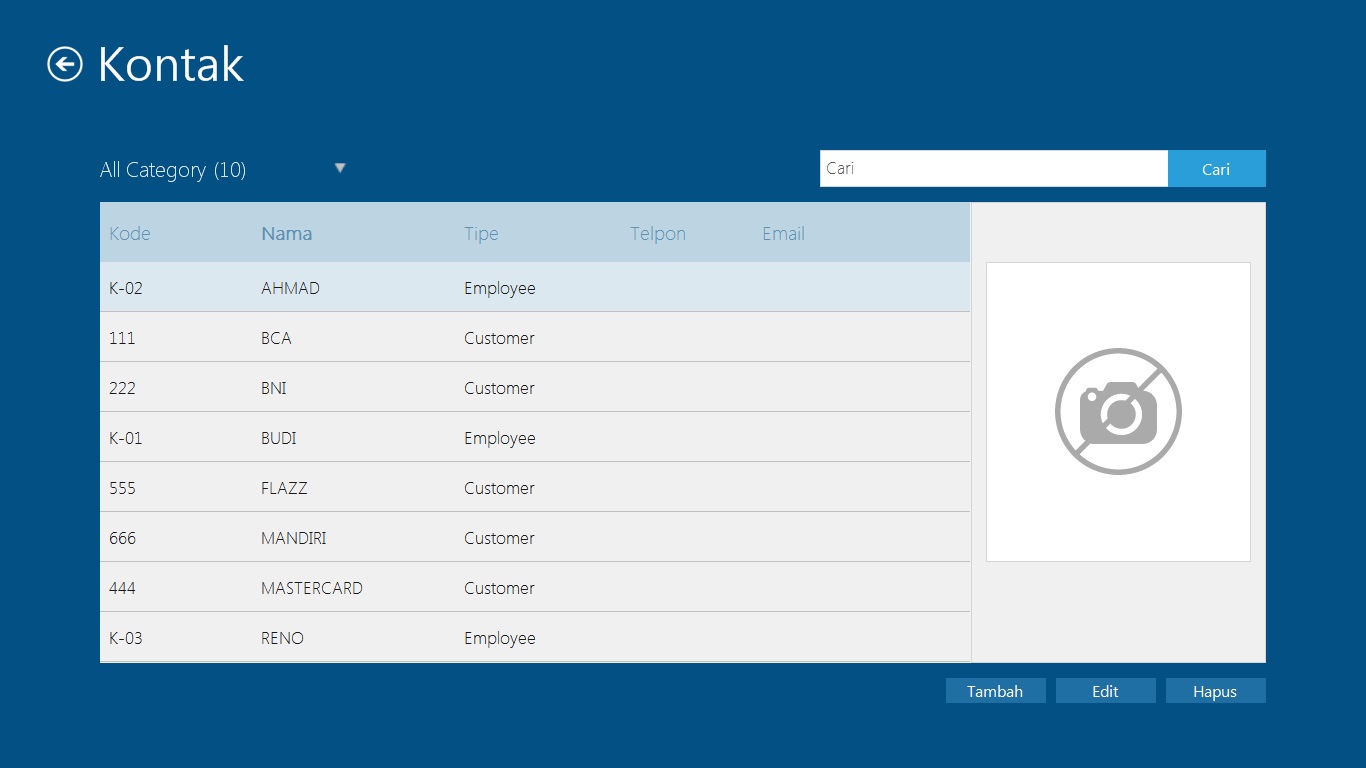The height and width of the screenshot is (768, 1366).
Task: Sort the list by Kode column header
Action: click(x=130, y=234)
